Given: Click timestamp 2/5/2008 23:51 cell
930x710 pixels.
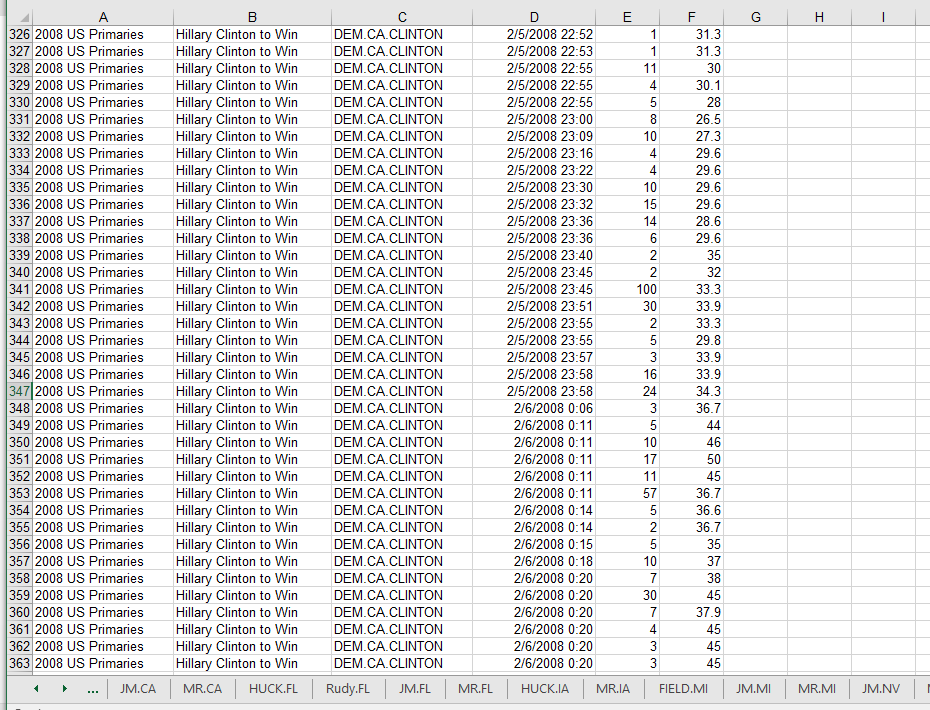Looking at the screenshot, I should pyautogui.click(x=534, y=307).
